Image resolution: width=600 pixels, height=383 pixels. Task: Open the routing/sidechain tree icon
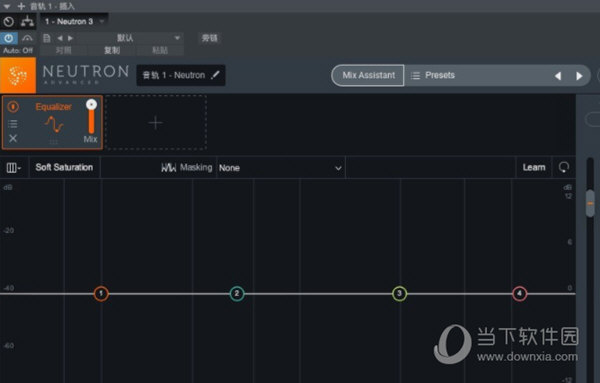27,21
